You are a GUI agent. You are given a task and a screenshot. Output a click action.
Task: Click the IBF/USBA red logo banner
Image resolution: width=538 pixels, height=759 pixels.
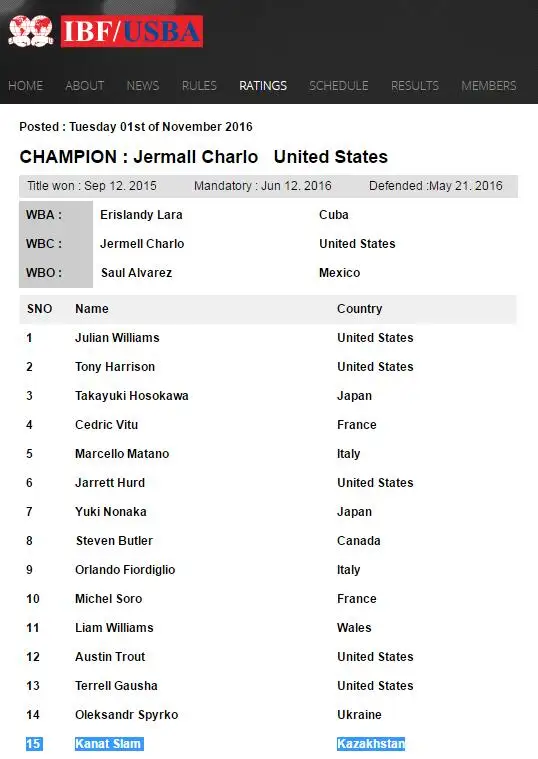(x=132, y=31)
